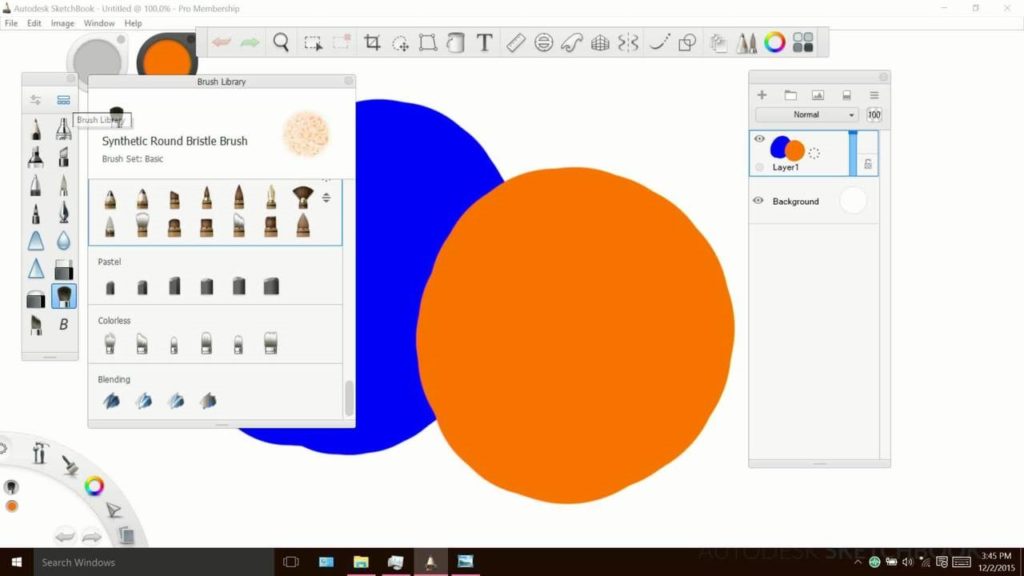This screenshot has width=1024, height=576.
Task: Open the Normal blend mode dropdown
Action: (x=807, y=115)
